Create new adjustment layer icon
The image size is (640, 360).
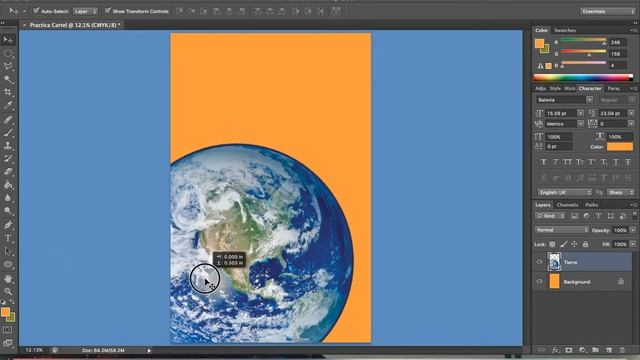click(582, 350)
